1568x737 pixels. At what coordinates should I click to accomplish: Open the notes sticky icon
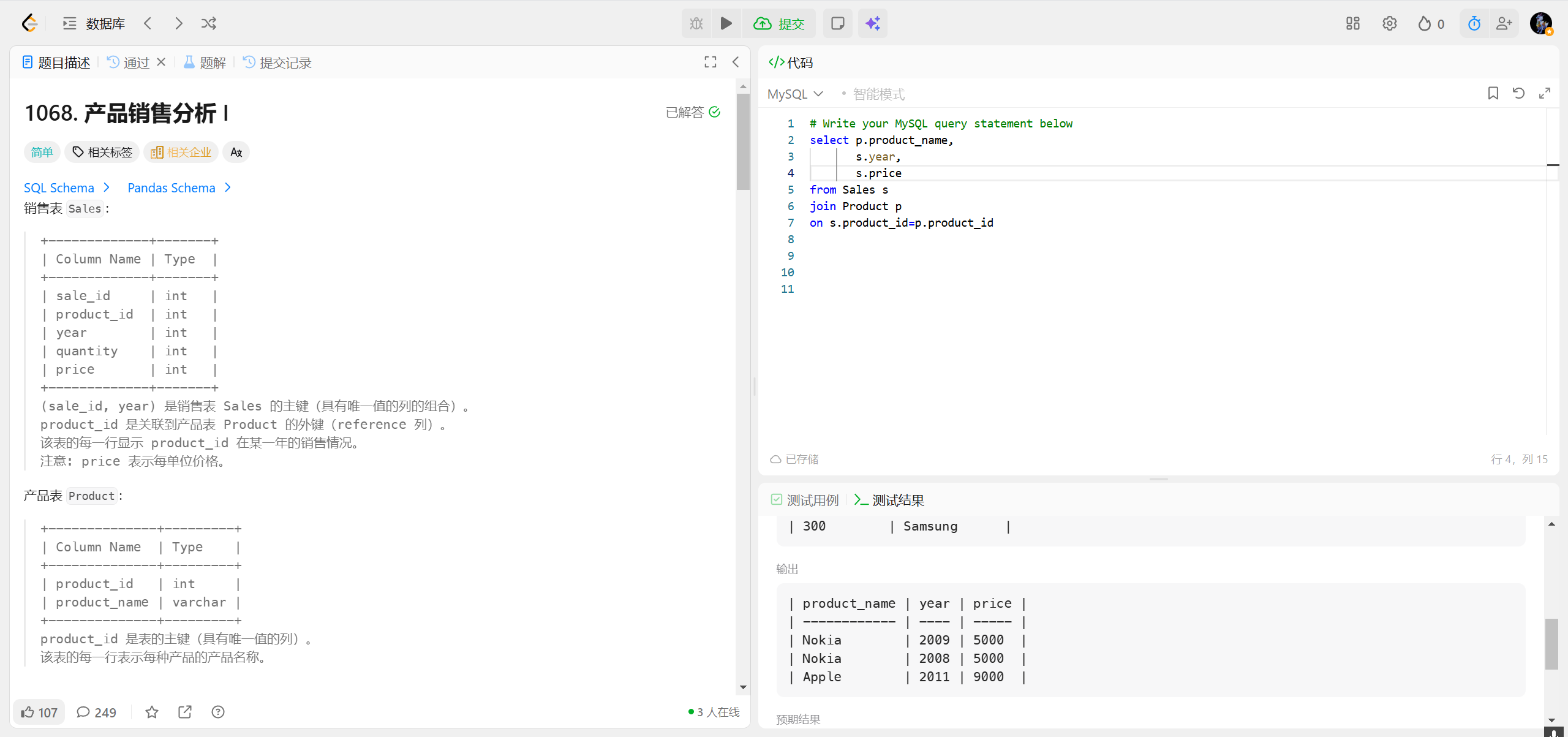(x=837, y=23)
